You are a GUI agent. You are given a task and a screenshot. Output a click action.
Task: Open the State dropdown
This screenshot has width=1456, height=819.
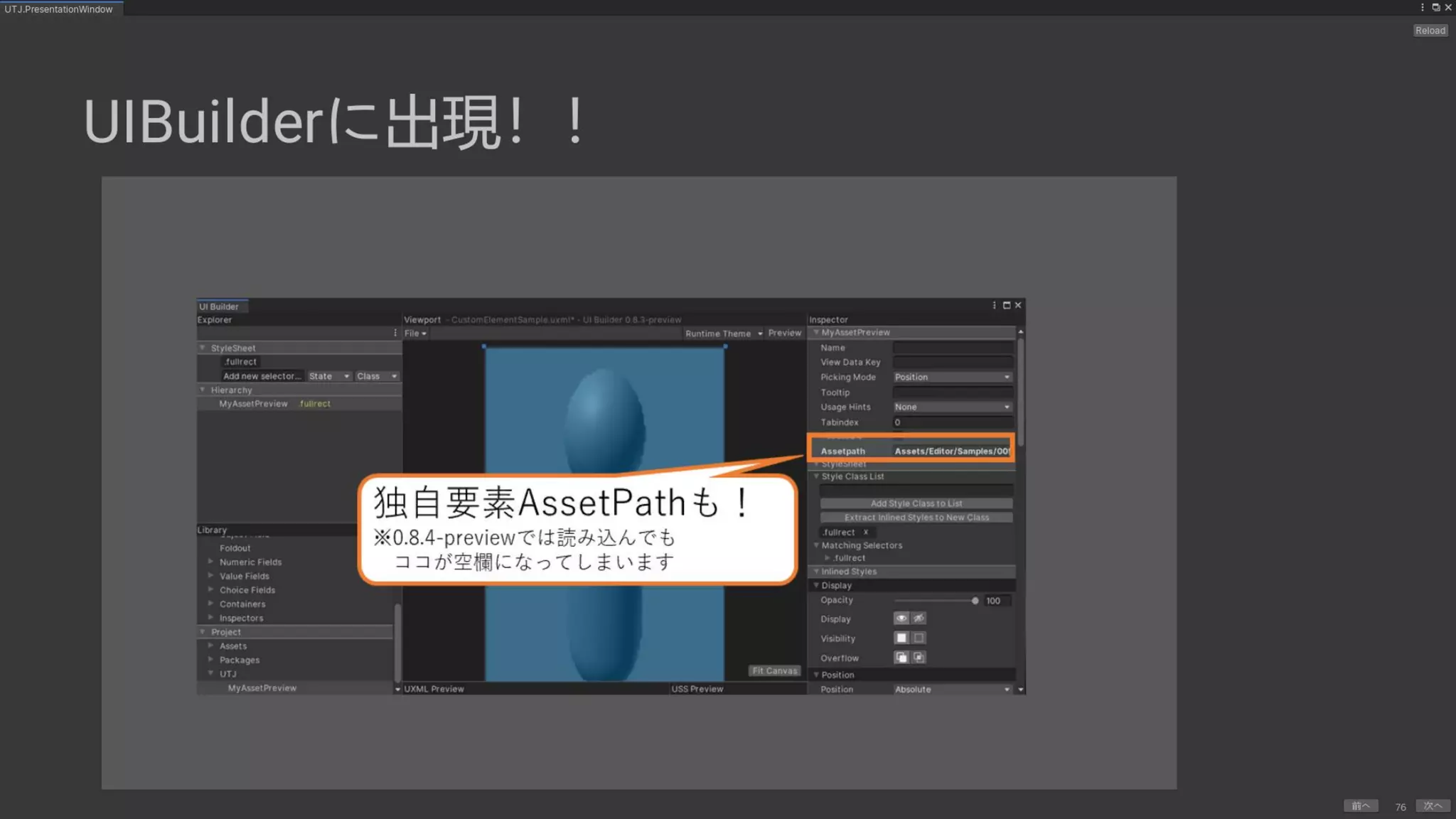pyautogui.click(x=329, y=376)
